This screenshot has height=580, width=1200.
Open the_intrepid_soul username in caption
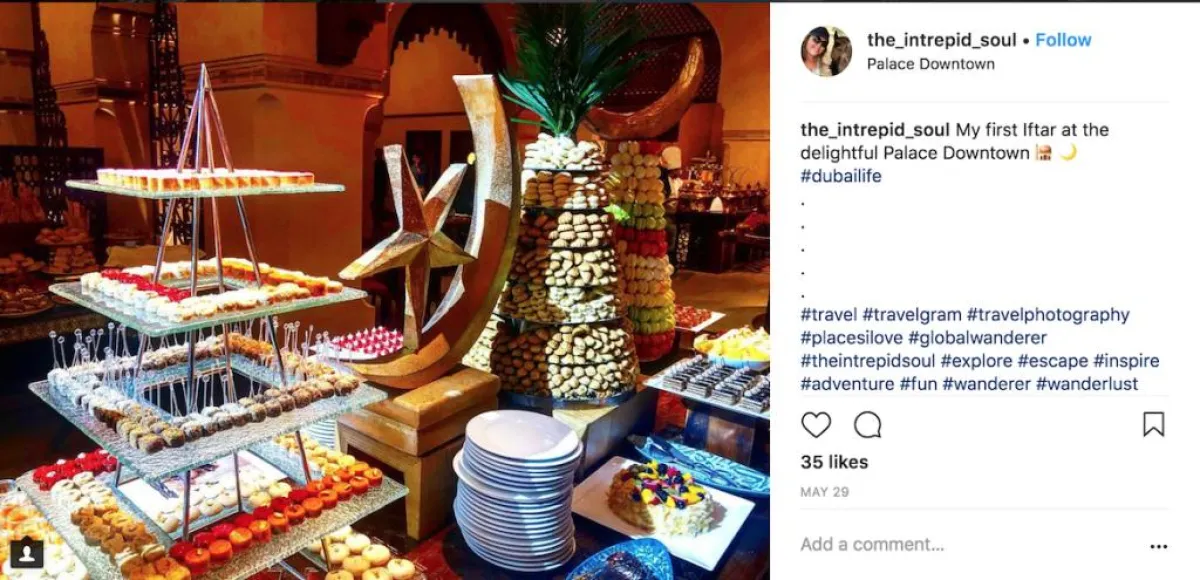[876, 130]
